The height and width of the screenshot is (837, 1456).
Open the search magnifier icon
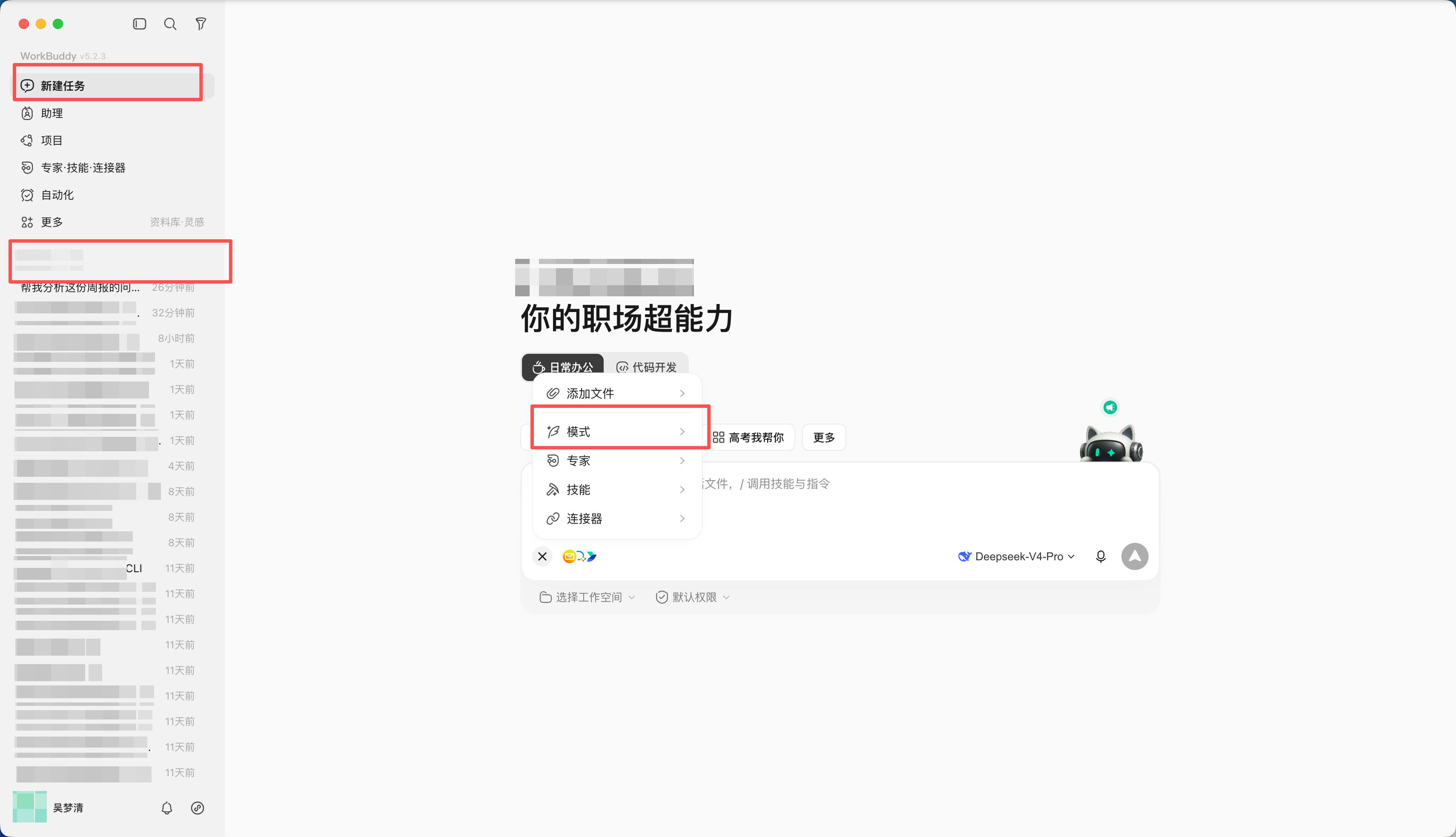(x=170, y=23)
